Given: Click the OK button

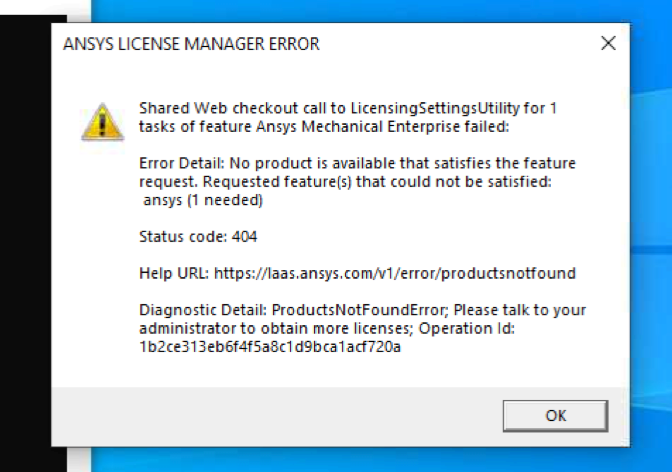Looking at the screenshot, I should [556, 416].
